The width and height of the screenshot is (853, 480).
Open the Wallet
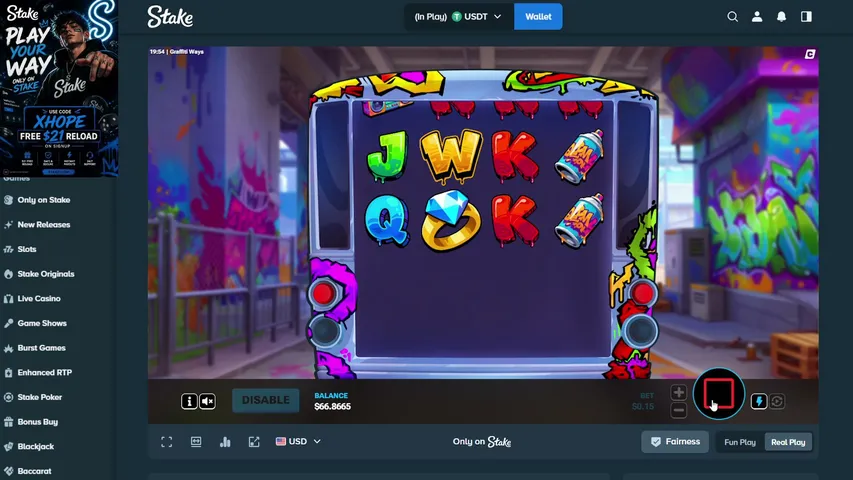click(x=538, y=17)
